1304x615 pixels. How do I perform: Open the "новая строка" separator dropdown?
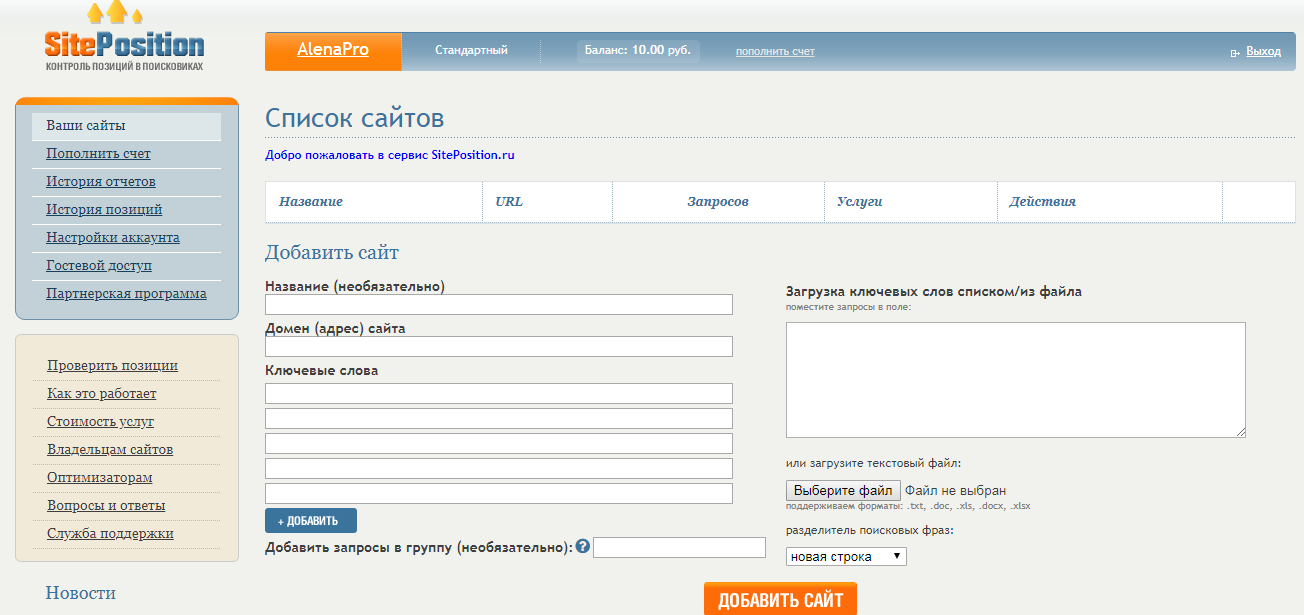tap(845, 556)
